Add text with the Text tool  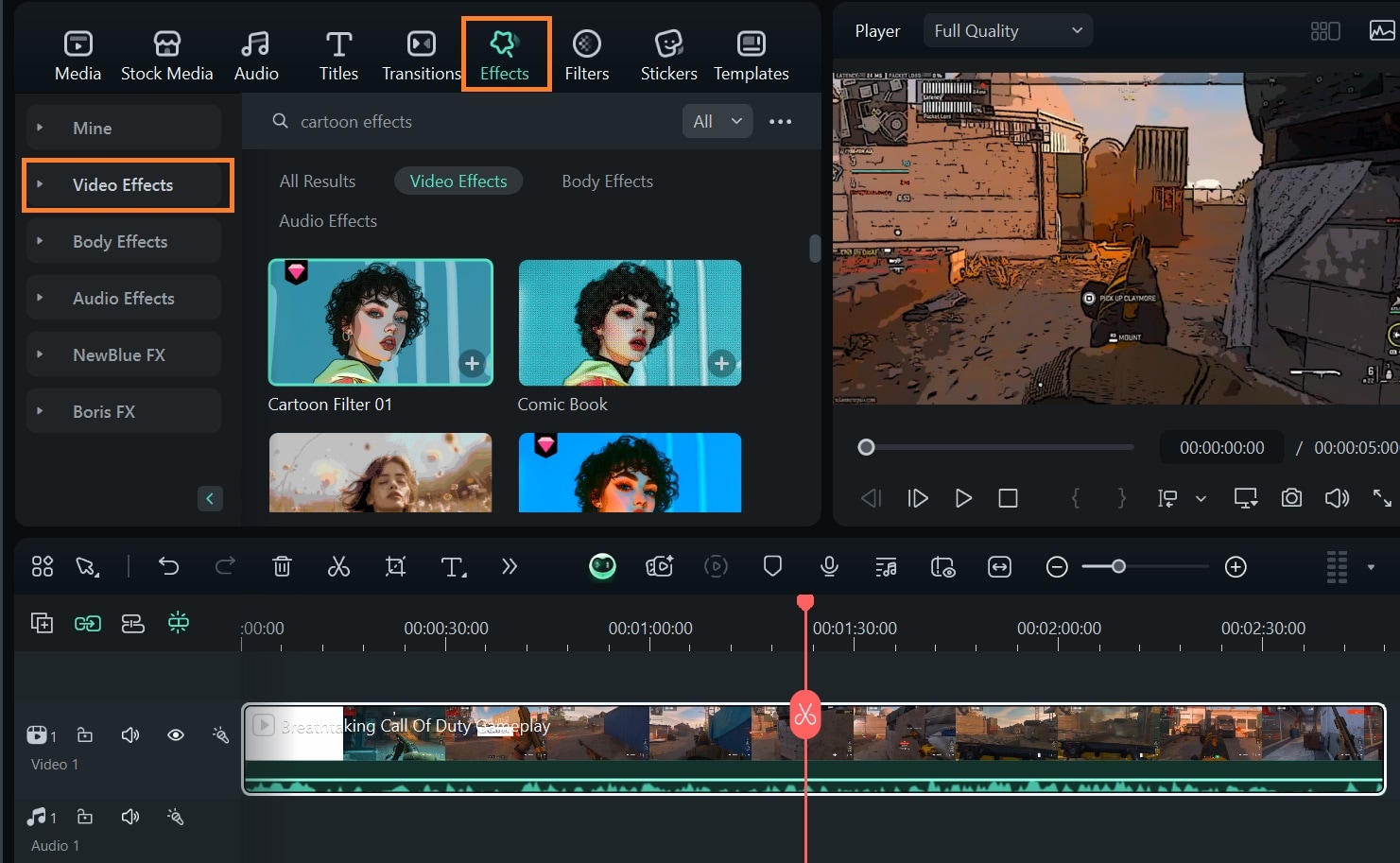pyautogui.click(x=453, y=566)
